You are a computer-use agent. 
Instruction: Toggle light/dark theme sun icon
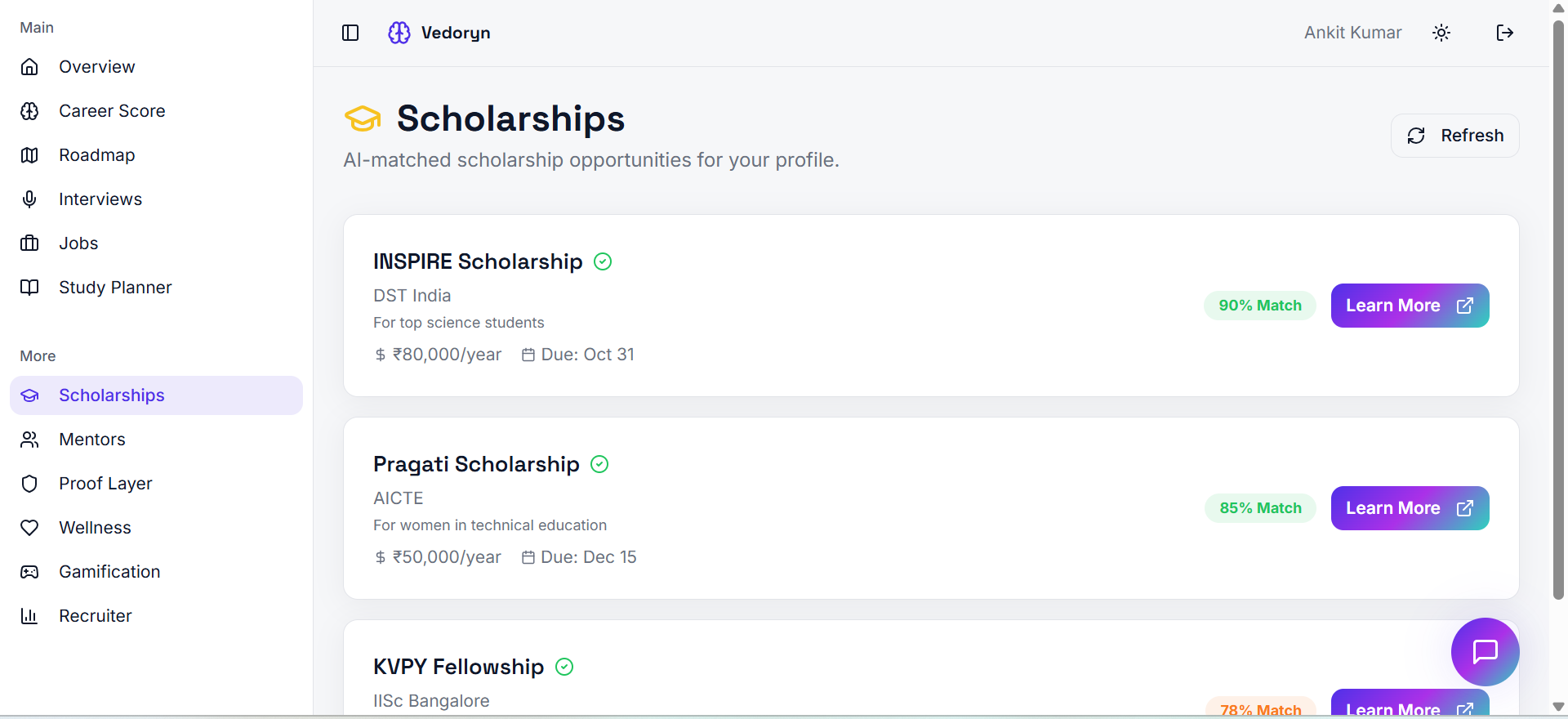tap(1441, 33)
